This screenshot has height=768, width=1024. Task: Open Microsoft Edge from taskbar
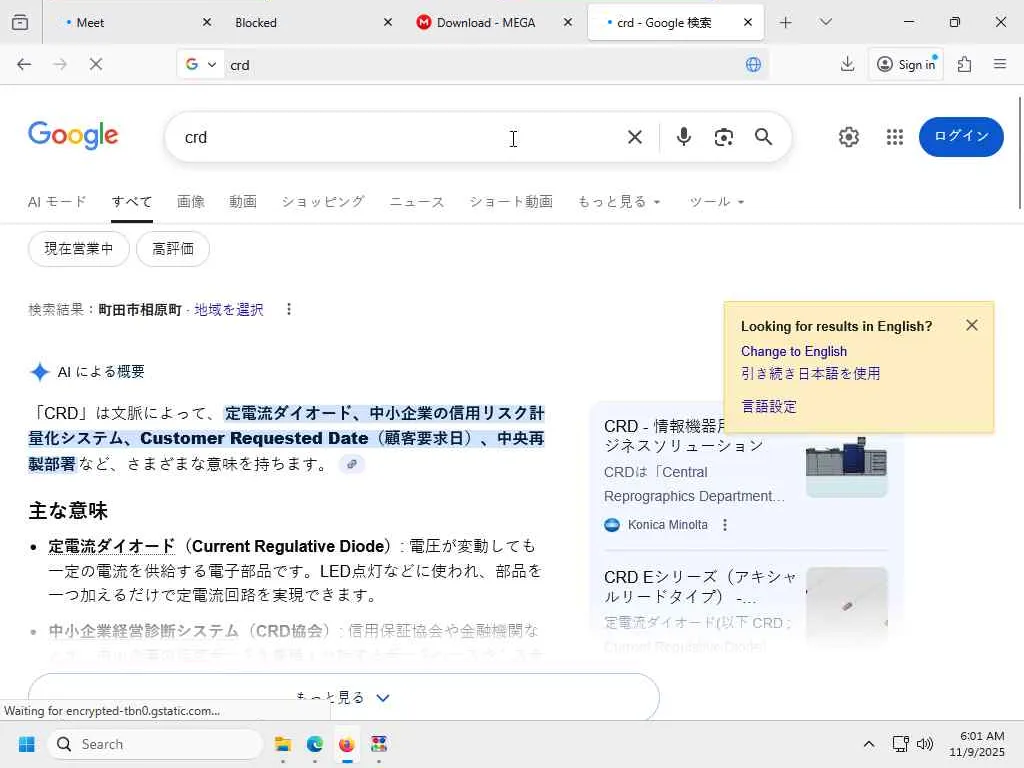click(x=315, y=744)
